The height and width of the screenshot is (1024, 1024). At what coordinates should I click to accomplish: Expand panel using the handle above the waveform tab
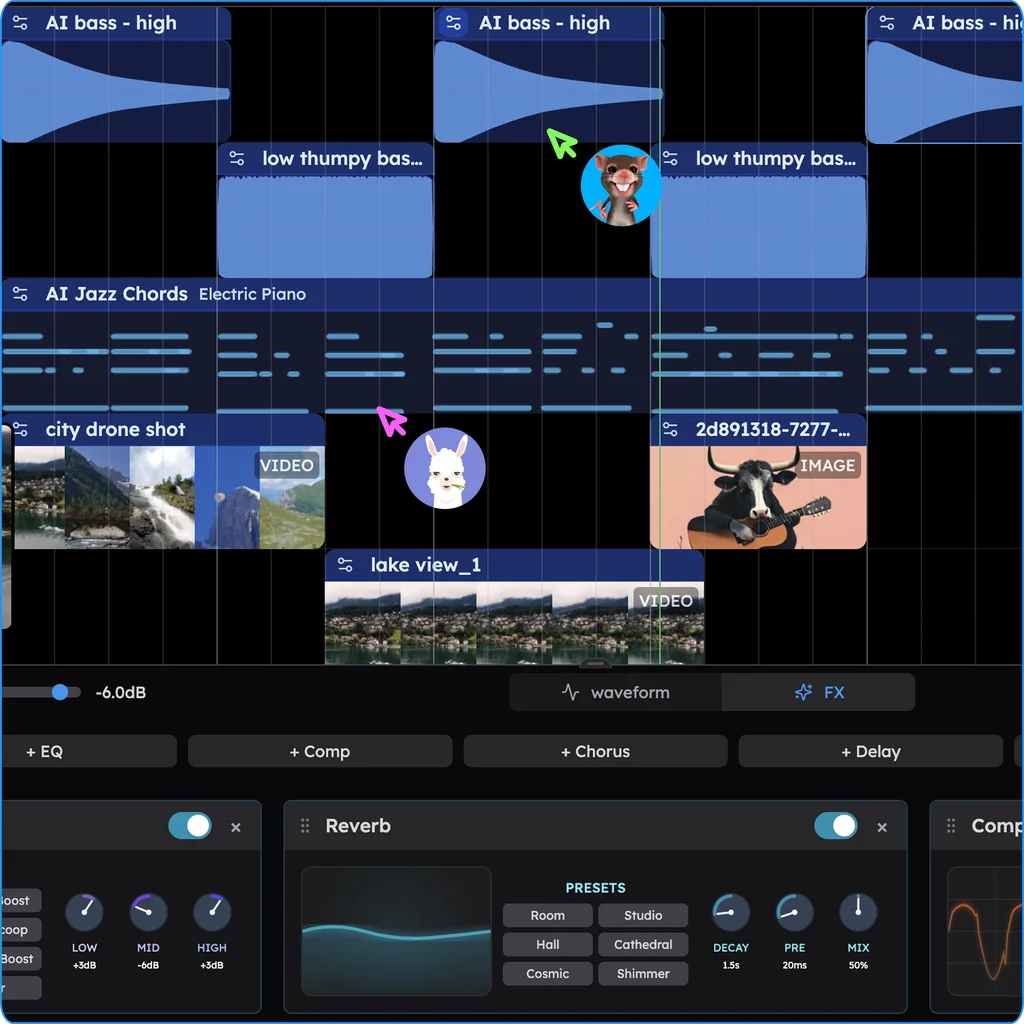pos(595,664)
